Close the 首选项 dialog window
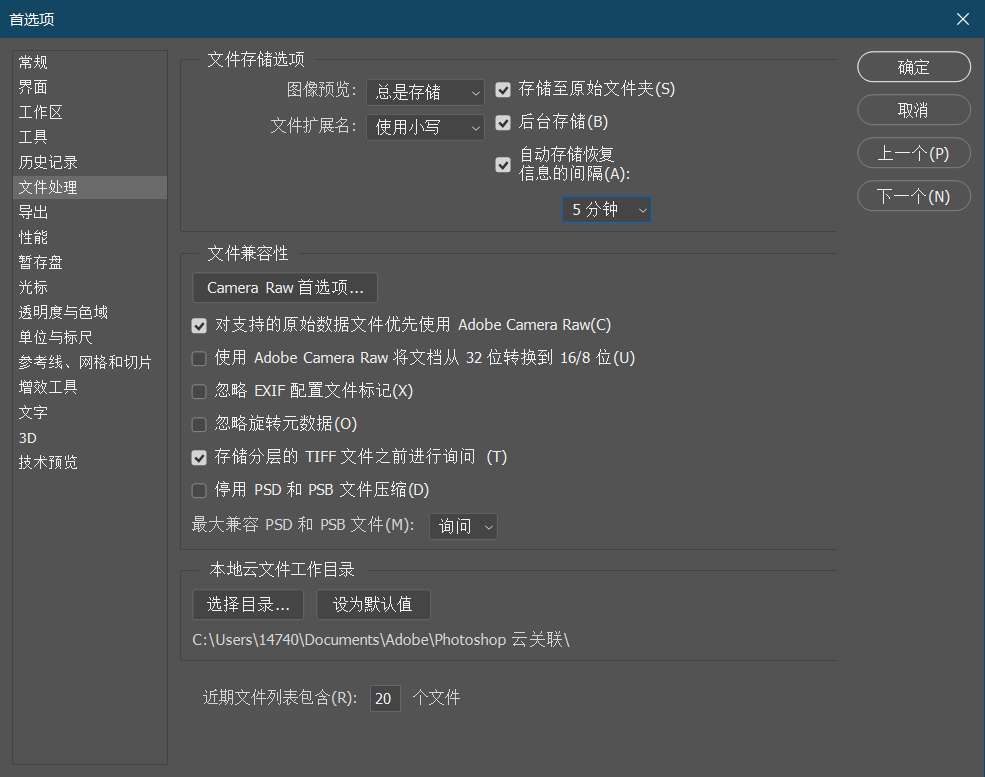This screenshot has width=985, height=777. coord(962,19)
